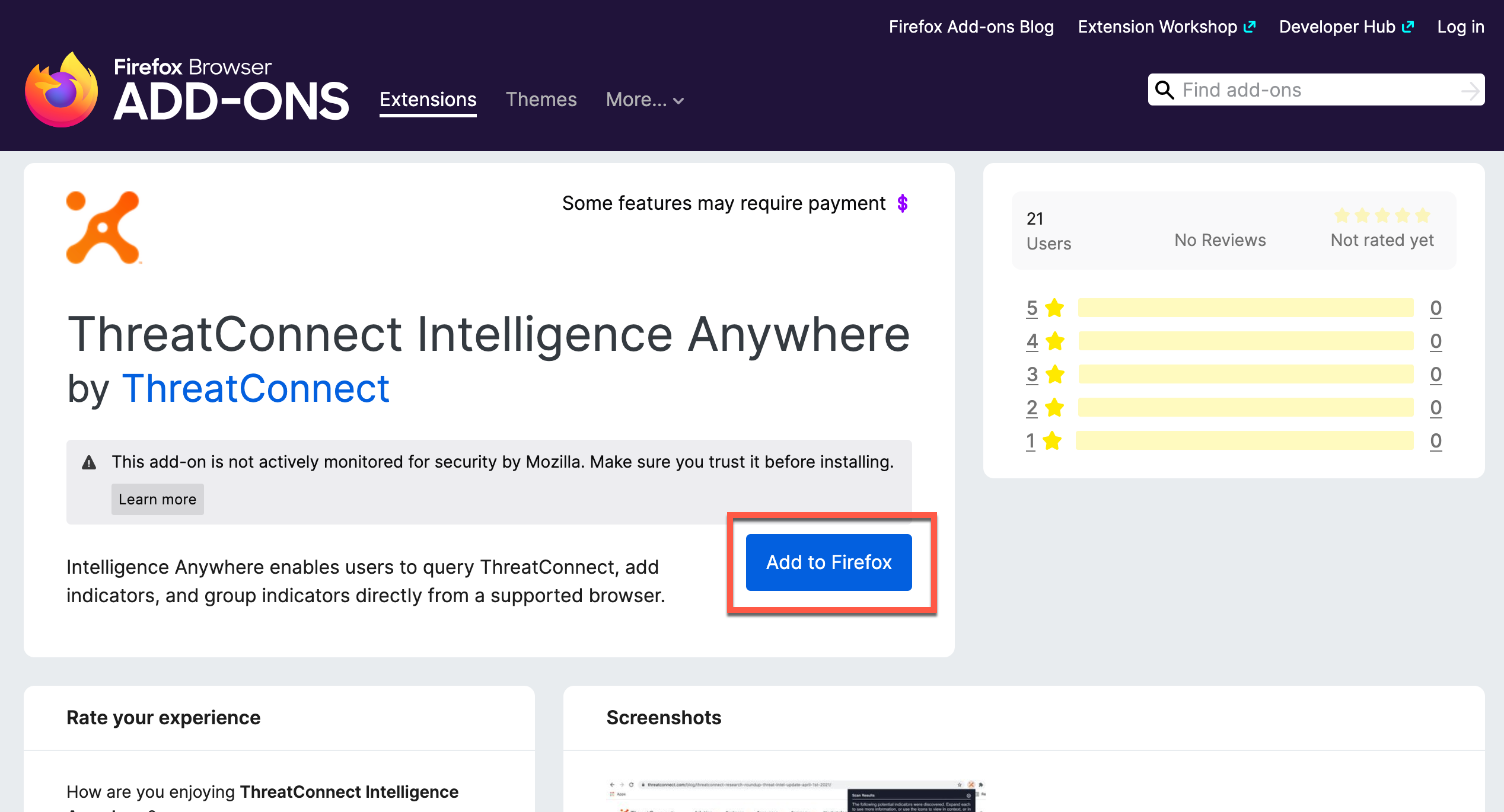Click the 1-star review count 0
This screenshot has height=812, width=1504.
(x=1436, y=441)
